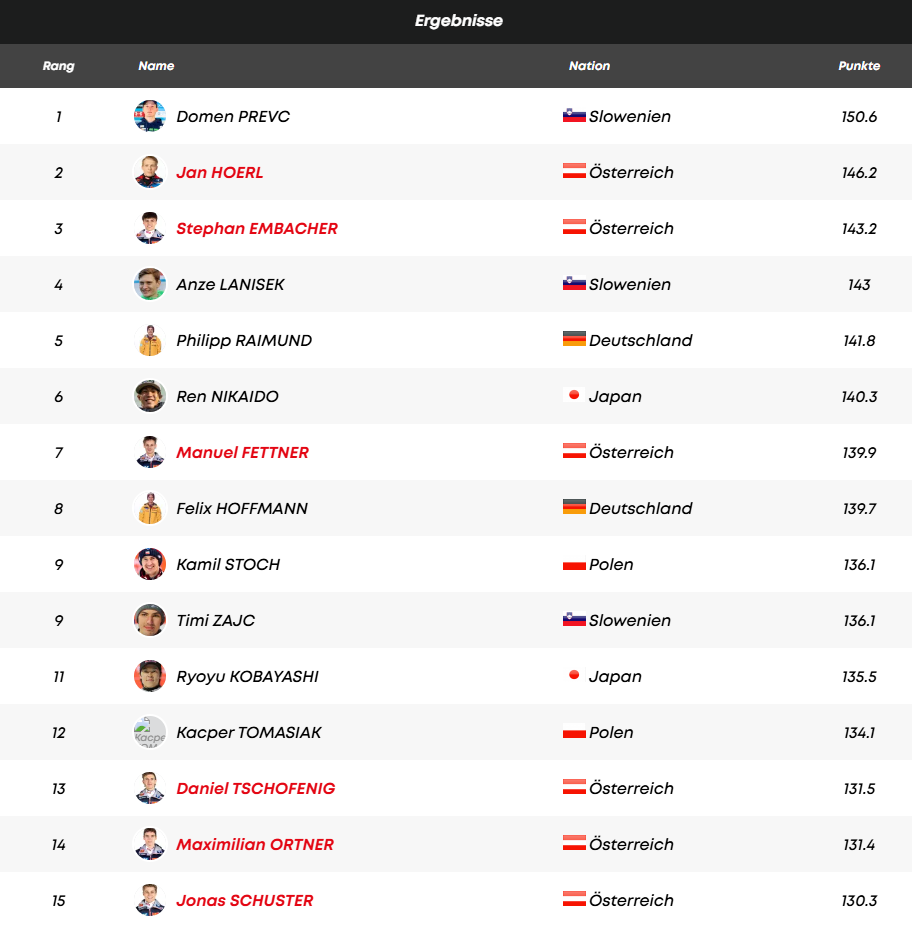
Task: Click the Slovenian flag beside Domen Prevc
Action: 574,116
